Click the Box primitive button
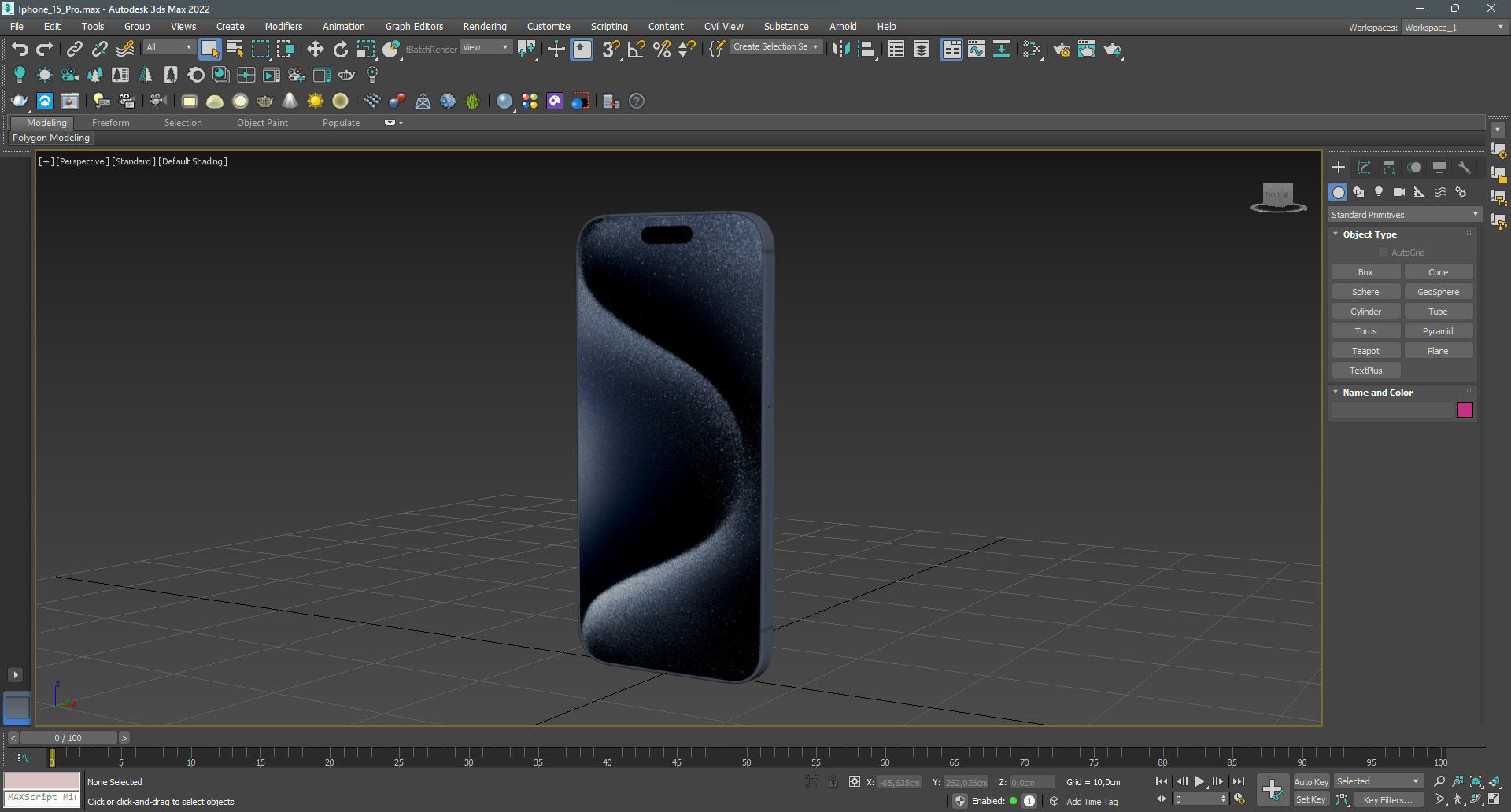This screenshot has height=812, width=1511. point(1365,272)
